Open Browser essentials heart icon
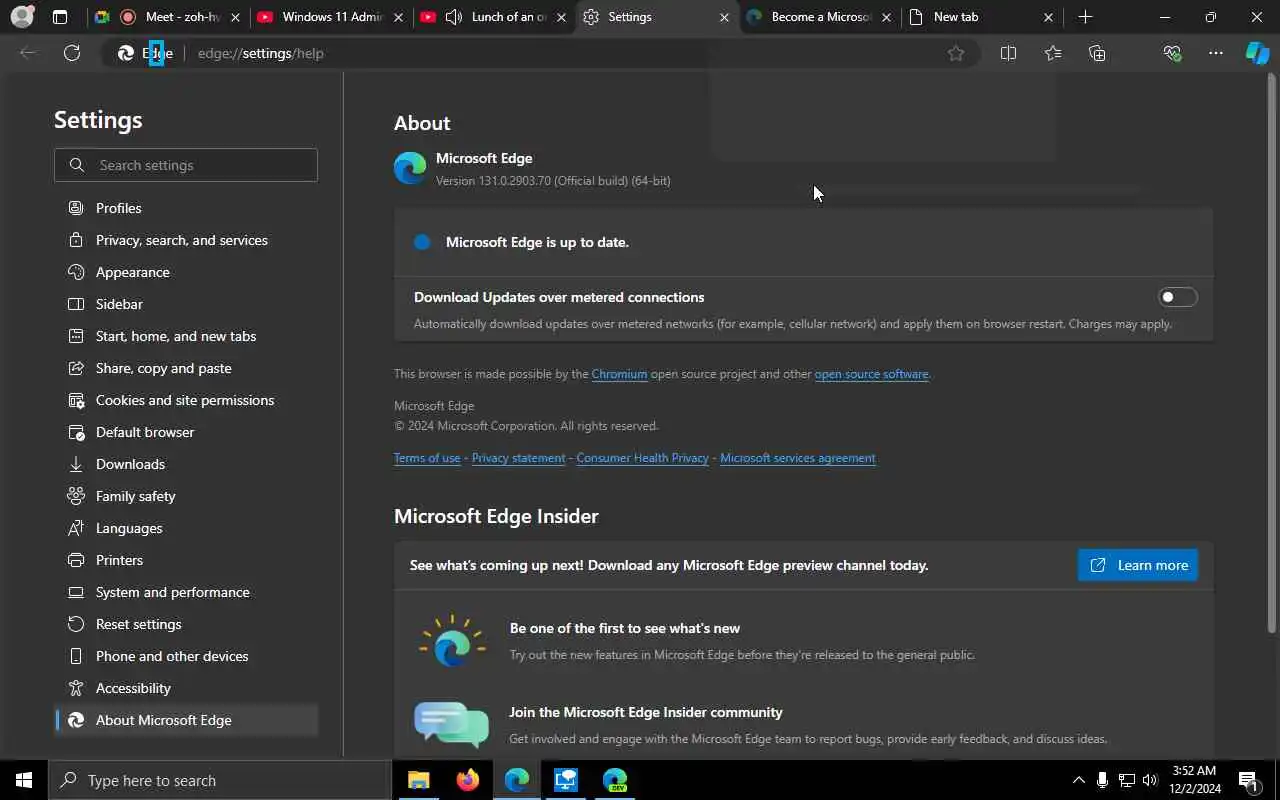The image size is (1280, 800). coord(1172,53)
